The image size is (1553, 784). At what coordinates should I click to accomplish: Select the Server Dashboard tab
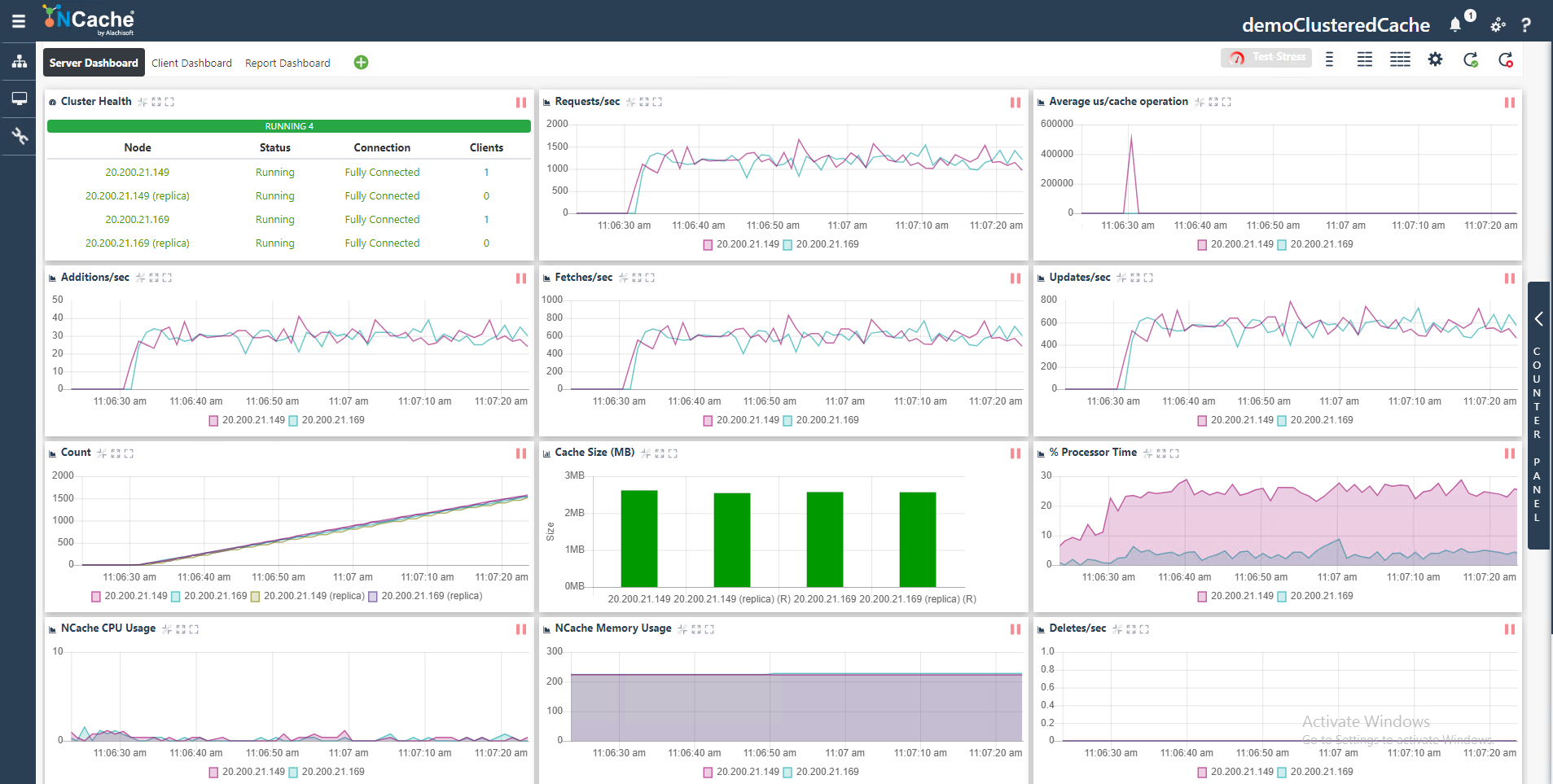tap(94, 63)
